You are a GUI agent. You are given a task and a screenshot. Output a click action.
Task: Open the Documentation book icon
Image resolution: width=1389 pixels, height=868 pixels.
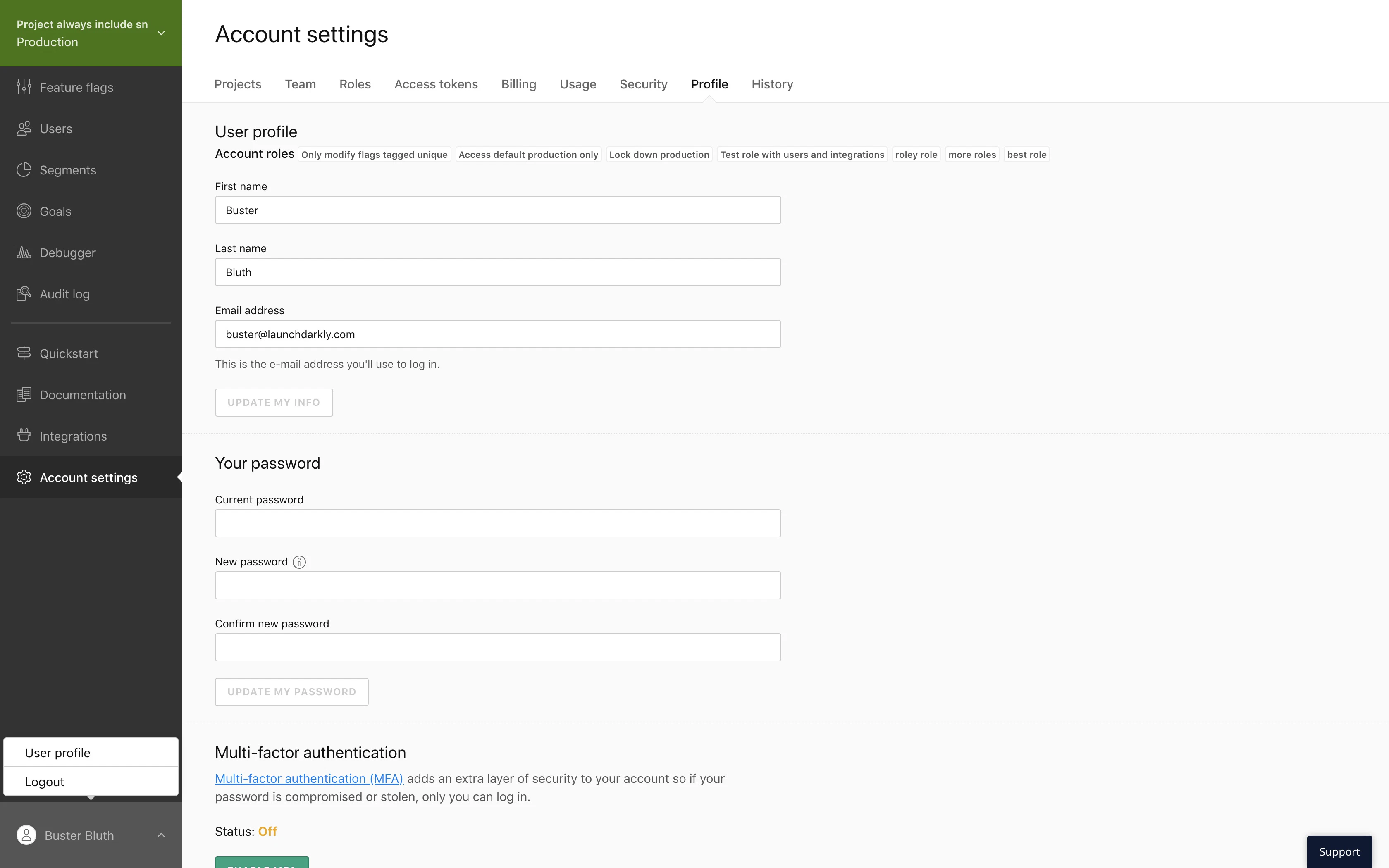[x=24, y=394]
